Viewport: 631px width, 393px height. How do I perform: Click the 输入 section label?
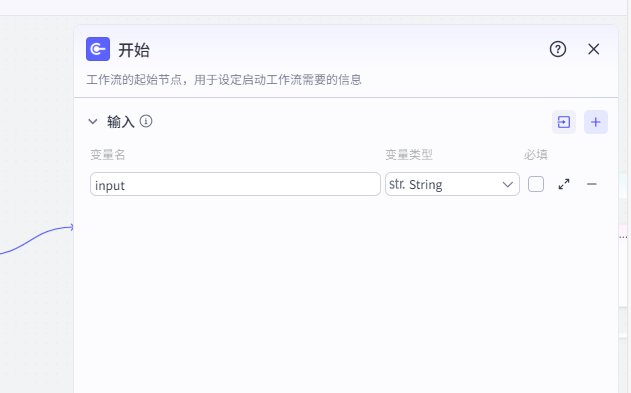(x=121, y=121)
